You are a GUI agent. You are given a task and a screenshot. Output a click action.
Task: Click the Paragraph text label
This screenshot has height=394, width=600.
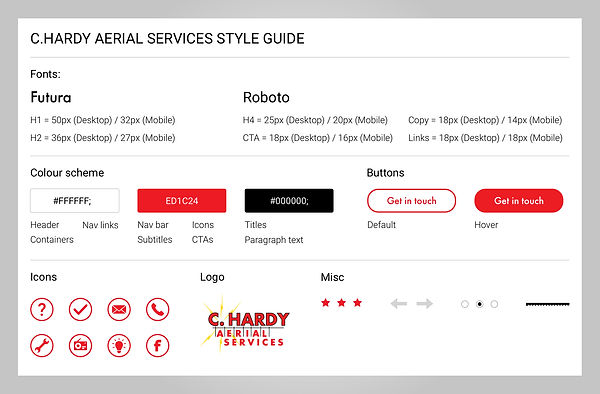coord(274,240)
